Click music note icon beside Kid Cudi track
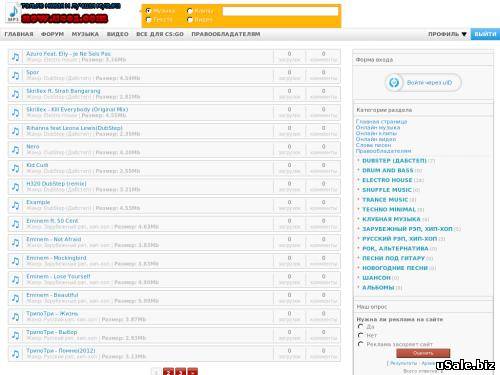The width and height of the screenshot is (500, 375). [15, 168]
